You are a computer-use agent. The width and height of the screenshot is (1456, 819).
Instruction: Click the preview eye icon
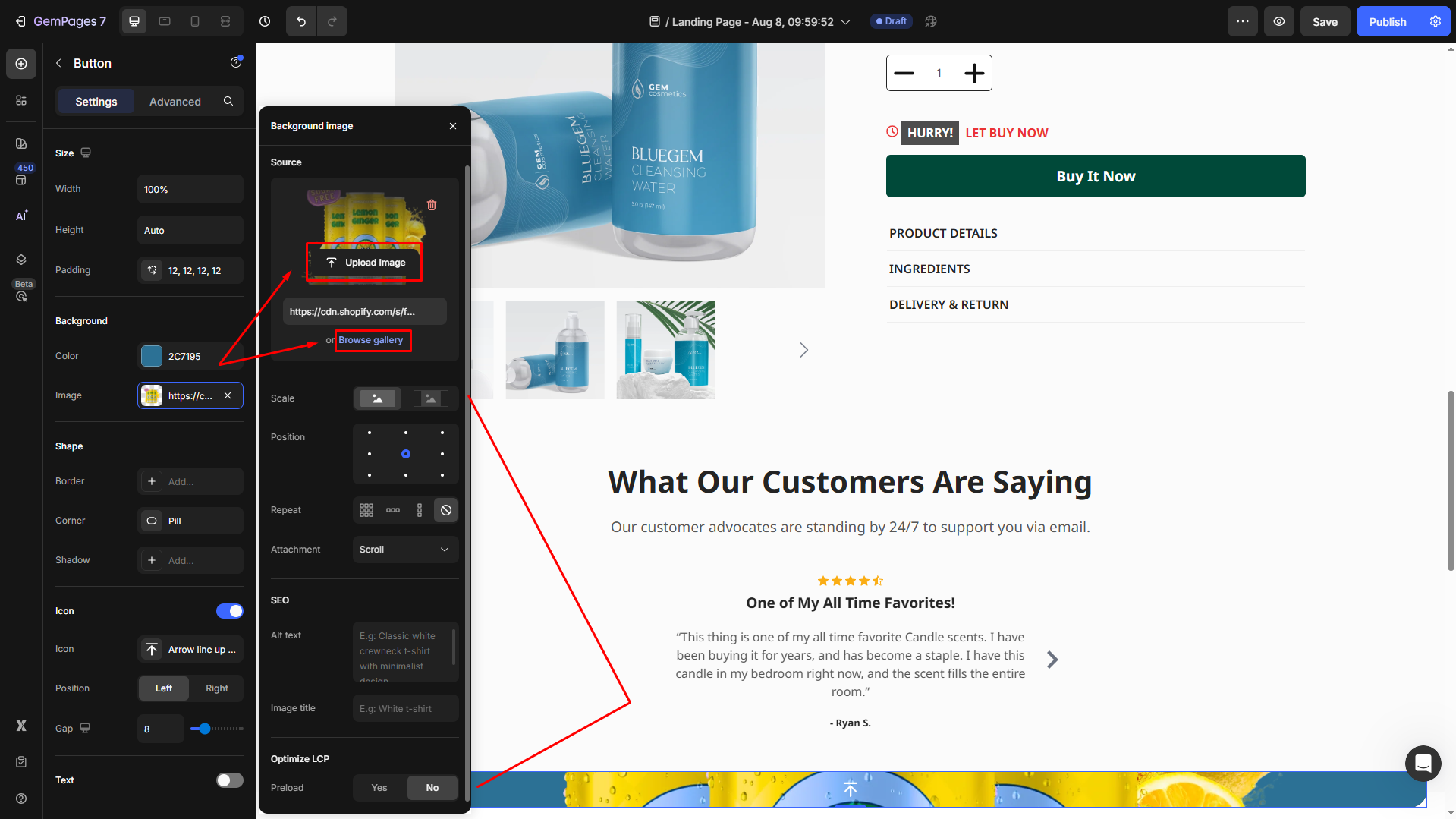(x=1279, y=21)
